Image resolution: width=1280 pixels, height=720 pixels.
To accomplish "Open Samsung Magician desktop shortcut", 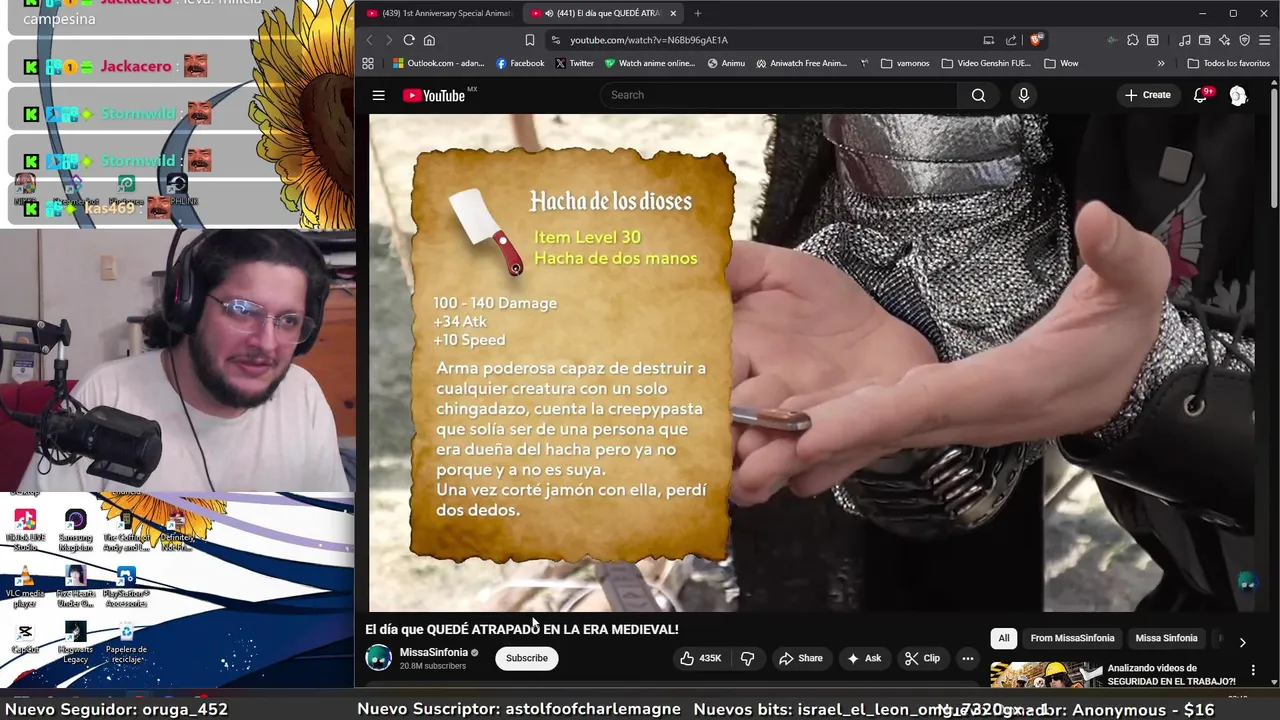I will click(75, 530).
